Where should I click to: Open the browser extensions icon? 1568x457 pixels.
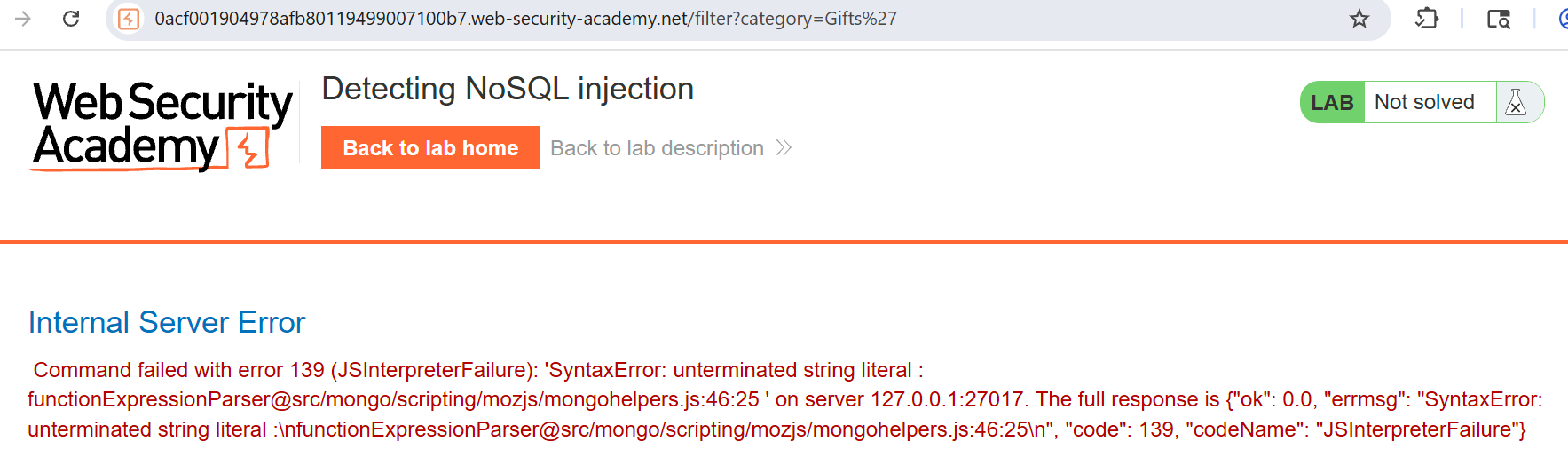point(1426,19)
